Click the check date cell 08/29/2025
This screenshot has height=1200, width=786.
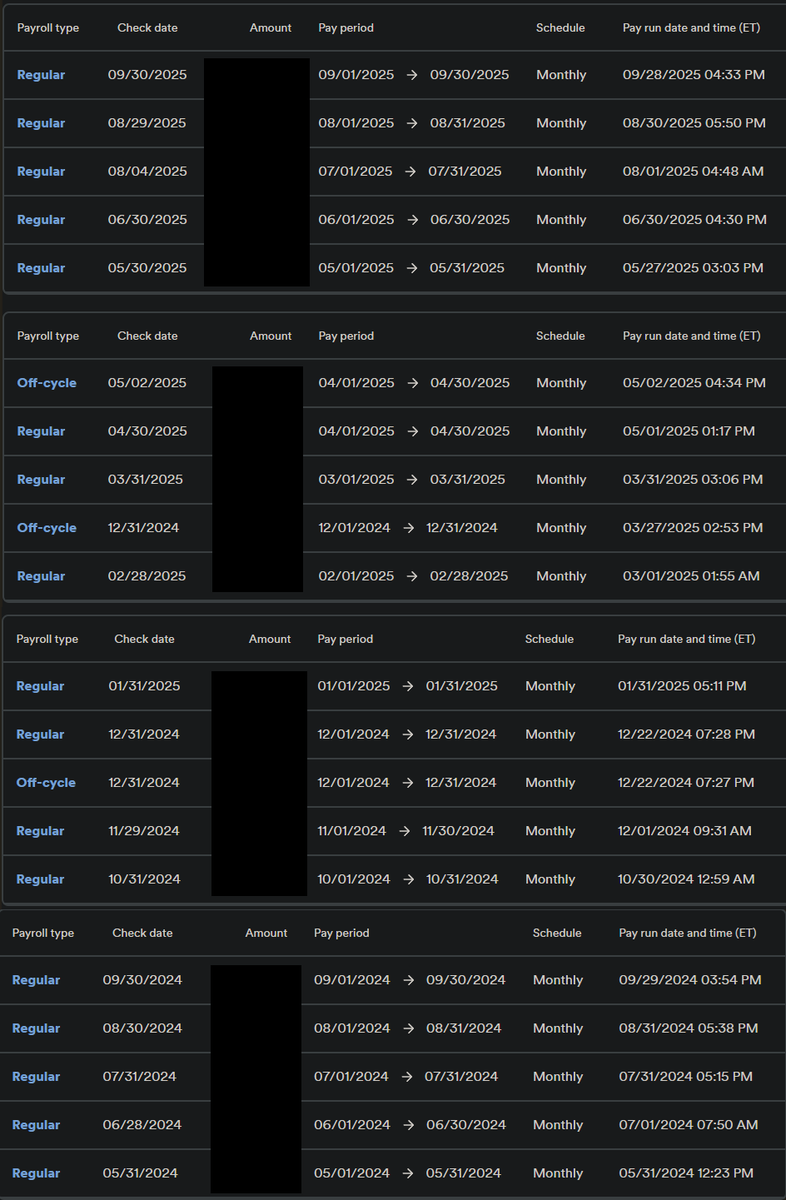[147, 123]
